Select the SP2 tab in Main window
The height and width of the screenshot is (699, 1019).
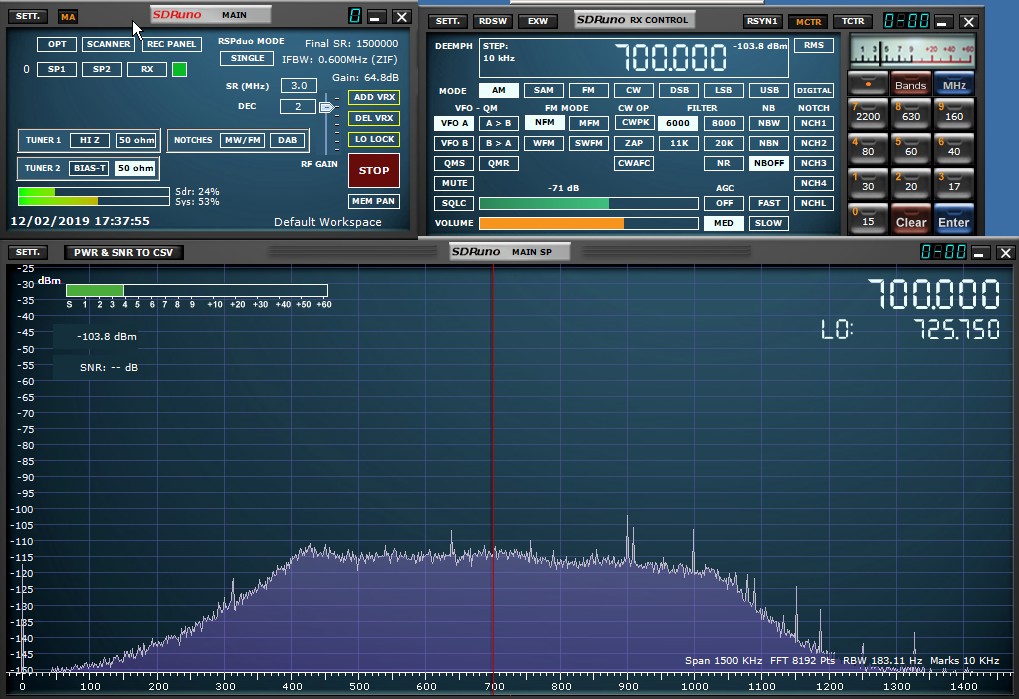[101, 69]
